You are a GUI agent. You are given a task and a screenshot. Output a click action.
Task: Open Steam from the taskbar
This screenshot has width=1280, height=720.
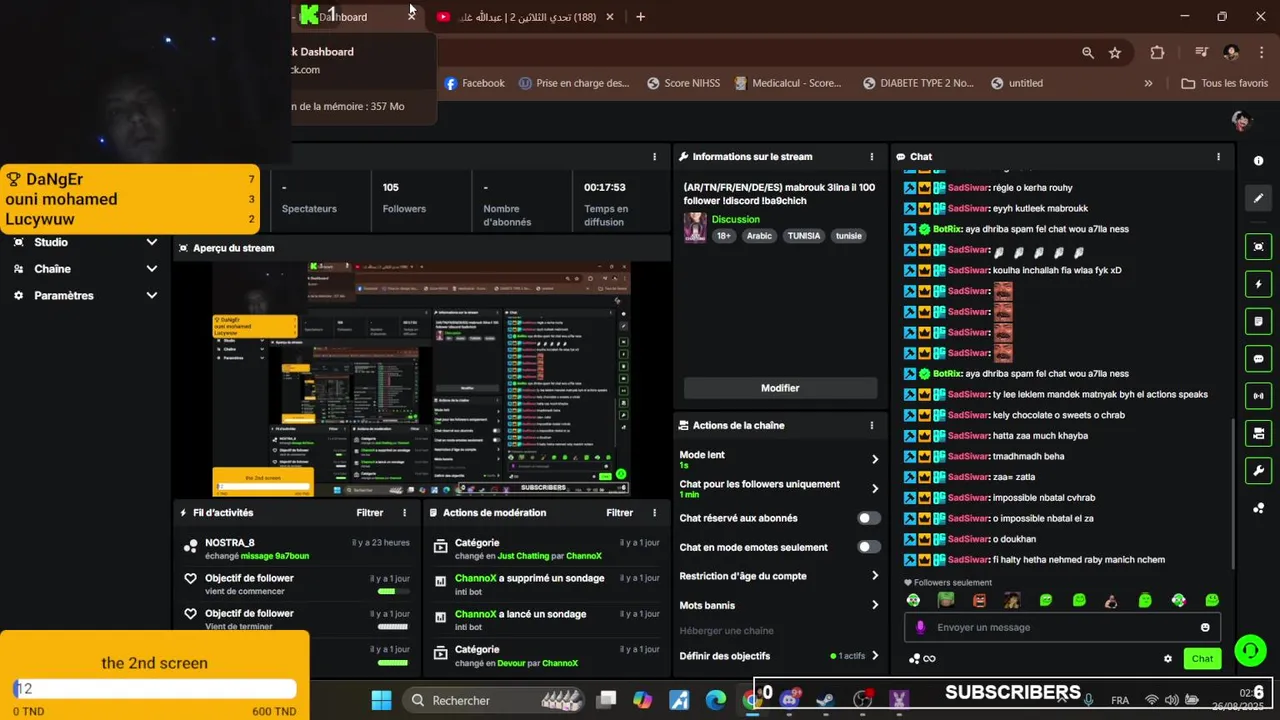coord(825,699)
